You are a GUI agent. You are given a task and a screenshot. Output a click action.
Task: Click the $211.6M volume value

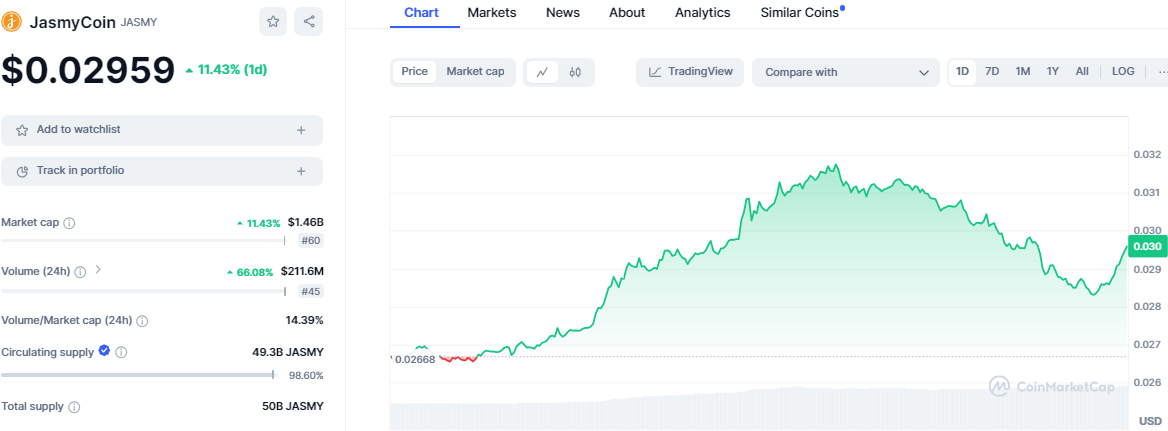(302, 272)
